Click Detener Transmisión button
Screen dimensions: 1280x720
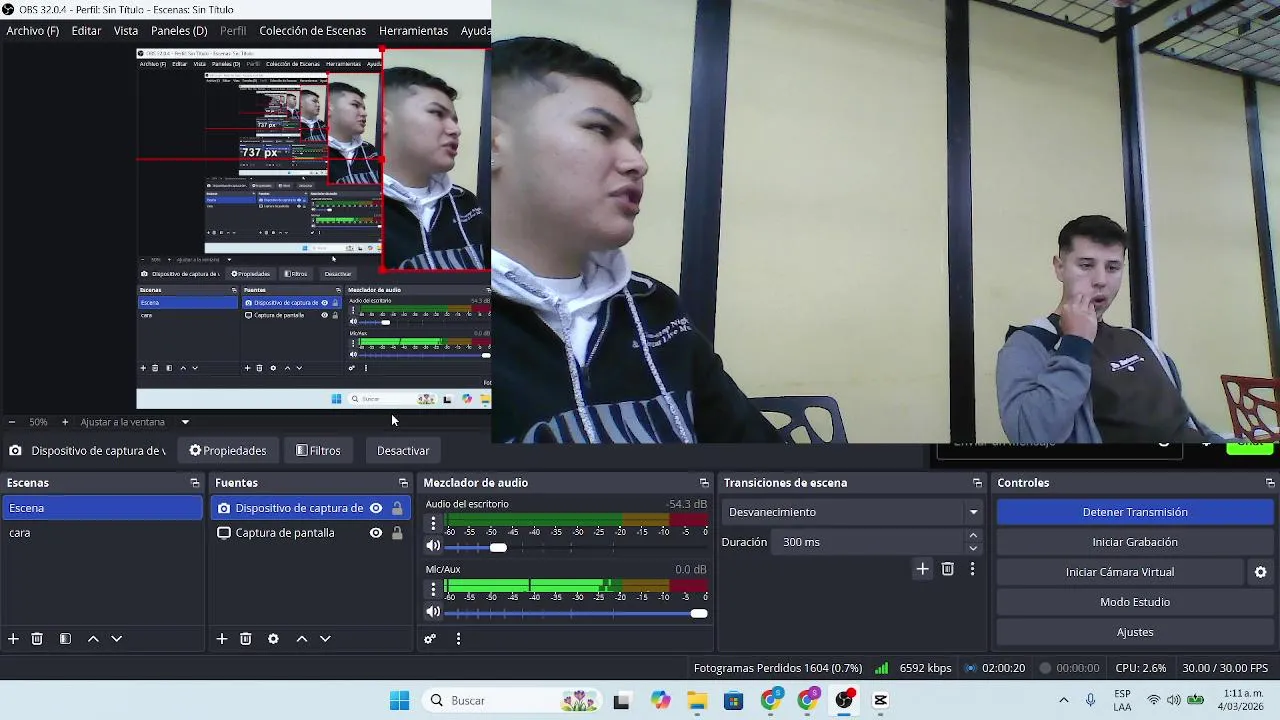(1135, 512)
